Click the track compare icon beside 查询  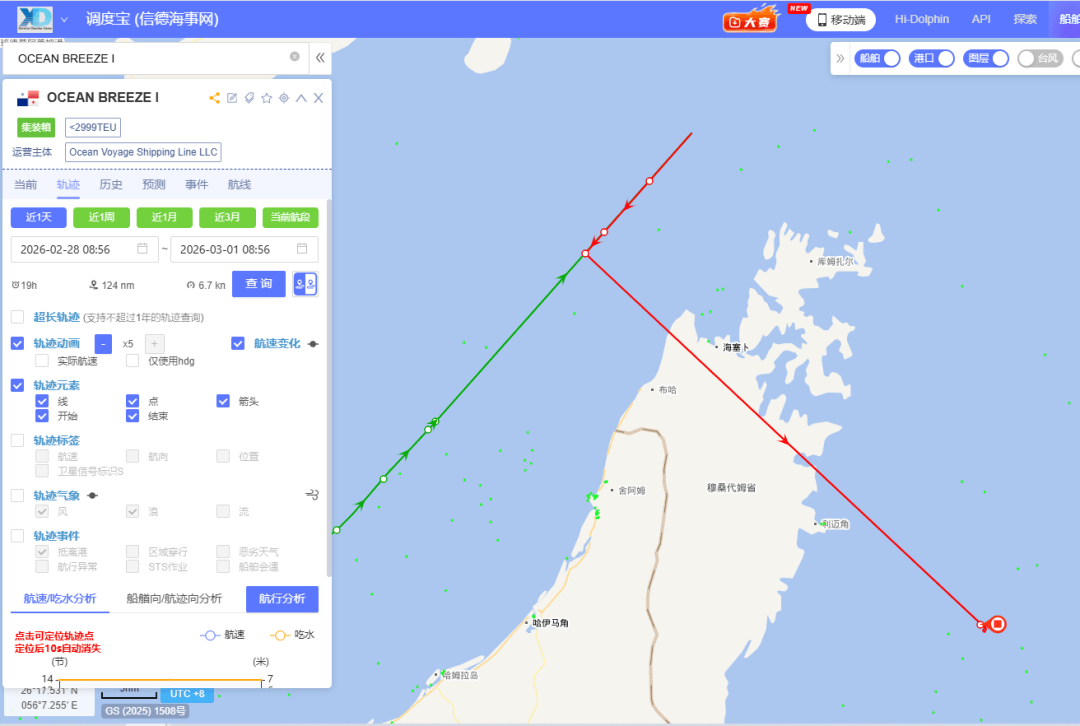coord(305,285)
